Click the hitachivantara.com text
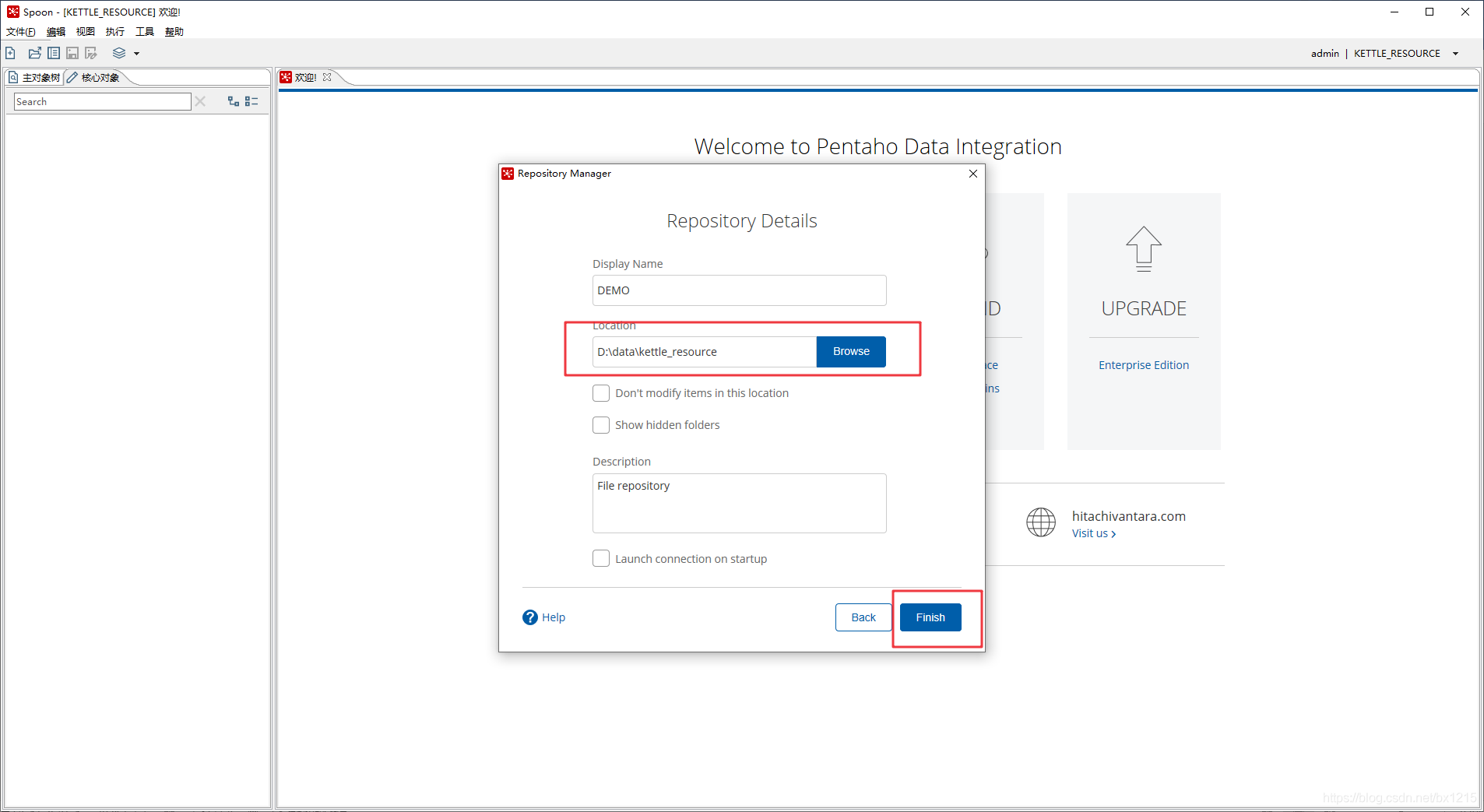Screen dimensions: 1484x812 click(x=1129, y=516)
